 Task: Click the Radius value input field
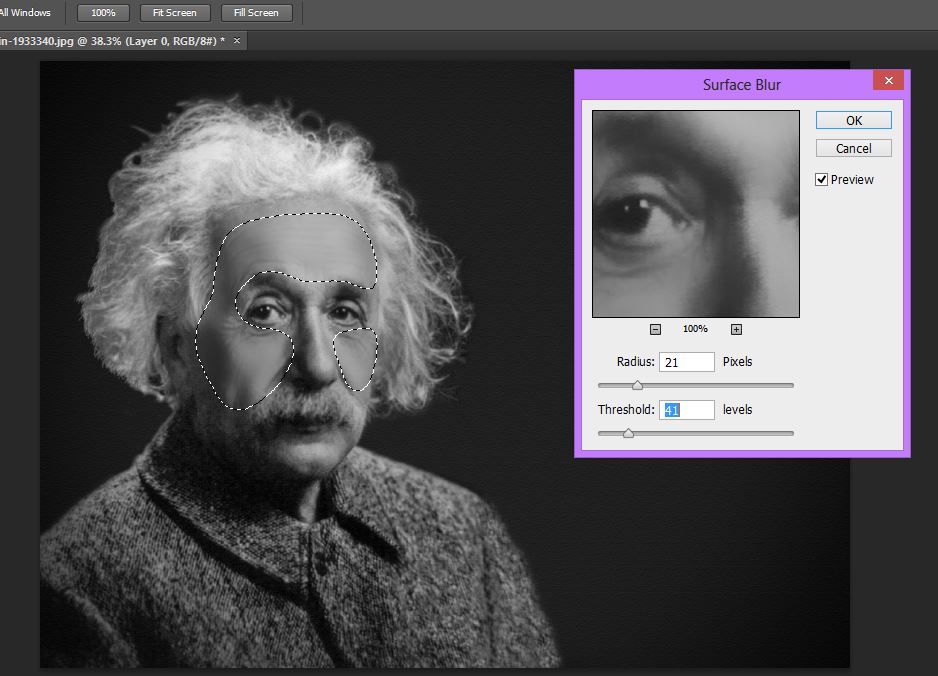point(687,362)
